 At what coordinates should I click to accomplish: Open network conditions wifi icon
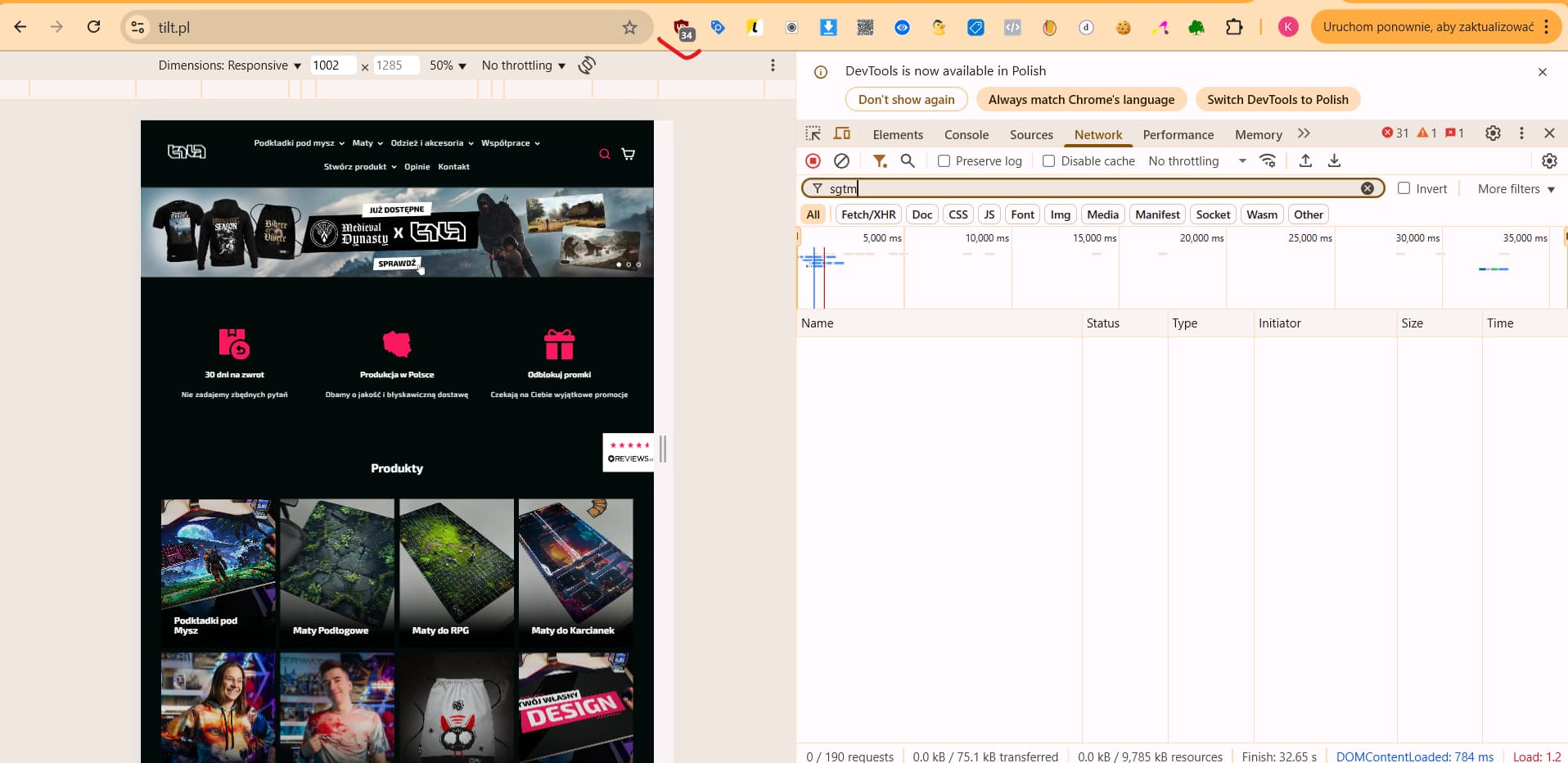pos(1268,161)
